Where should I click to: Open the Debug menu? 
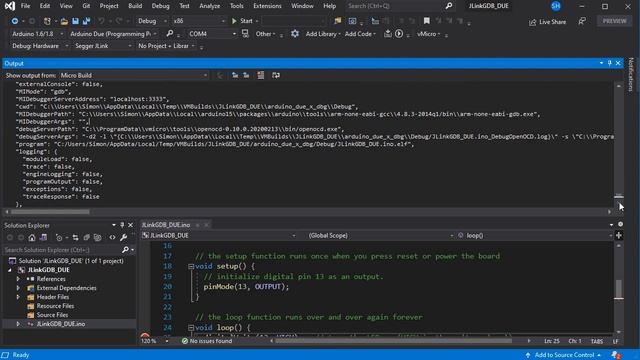pyautogui.click(x=160, y=6)
